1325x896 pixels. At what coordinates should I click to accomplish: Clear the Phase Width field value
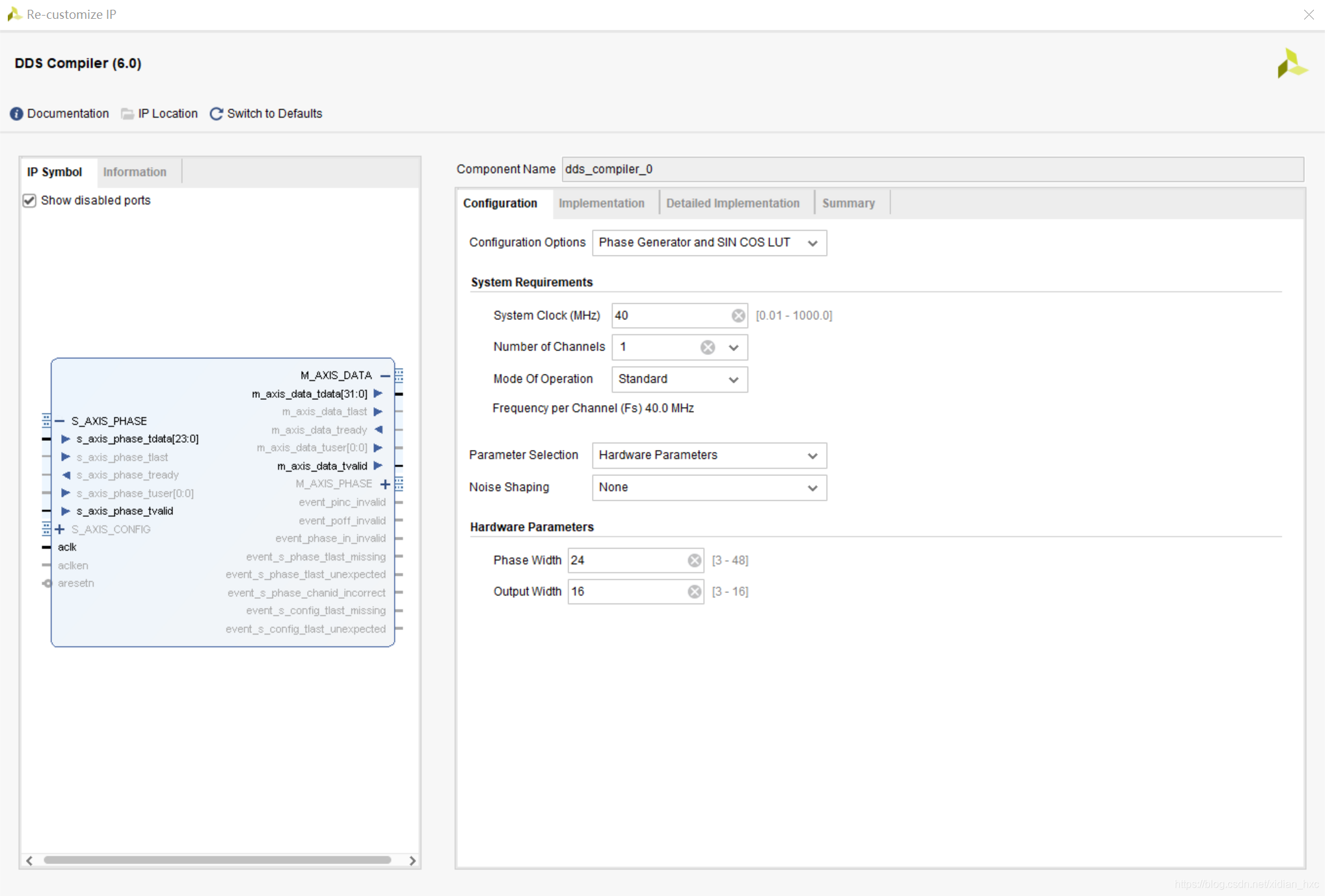click(694, 560)
